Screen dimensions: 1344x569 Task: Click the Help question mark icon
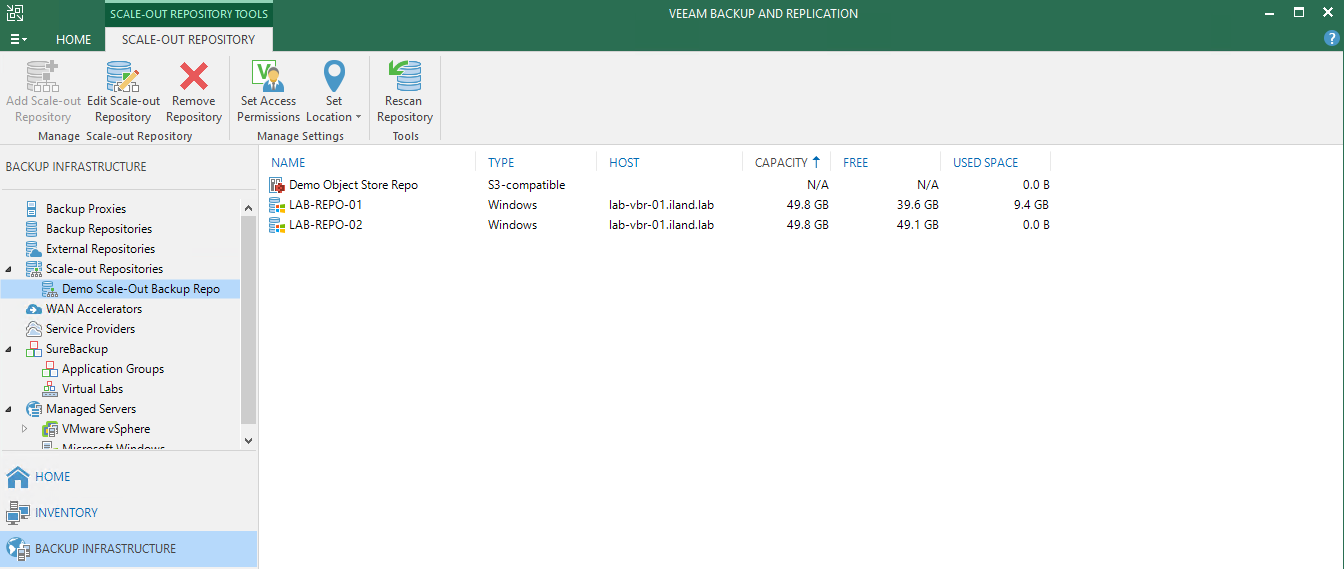(1331, 38)
